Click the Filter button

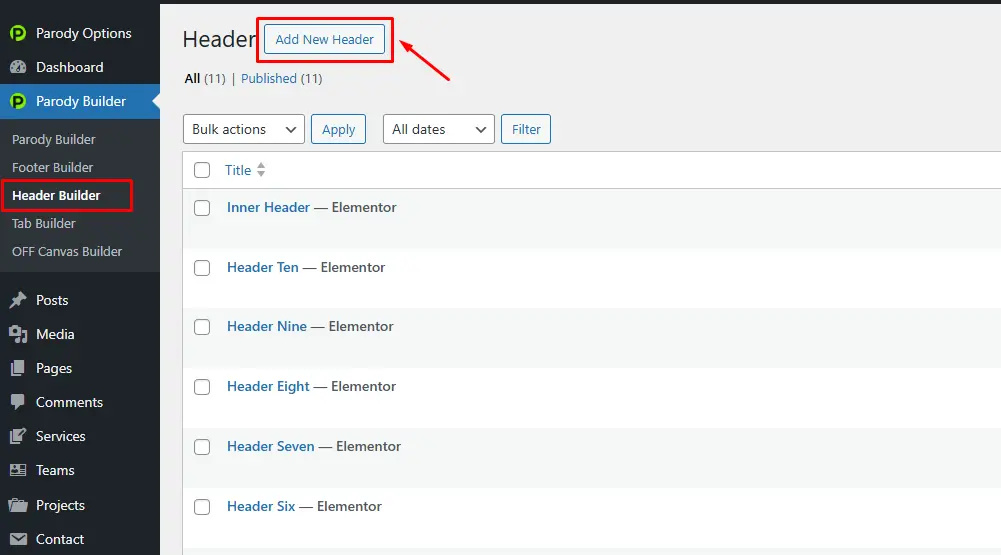[x=526, y=129]
